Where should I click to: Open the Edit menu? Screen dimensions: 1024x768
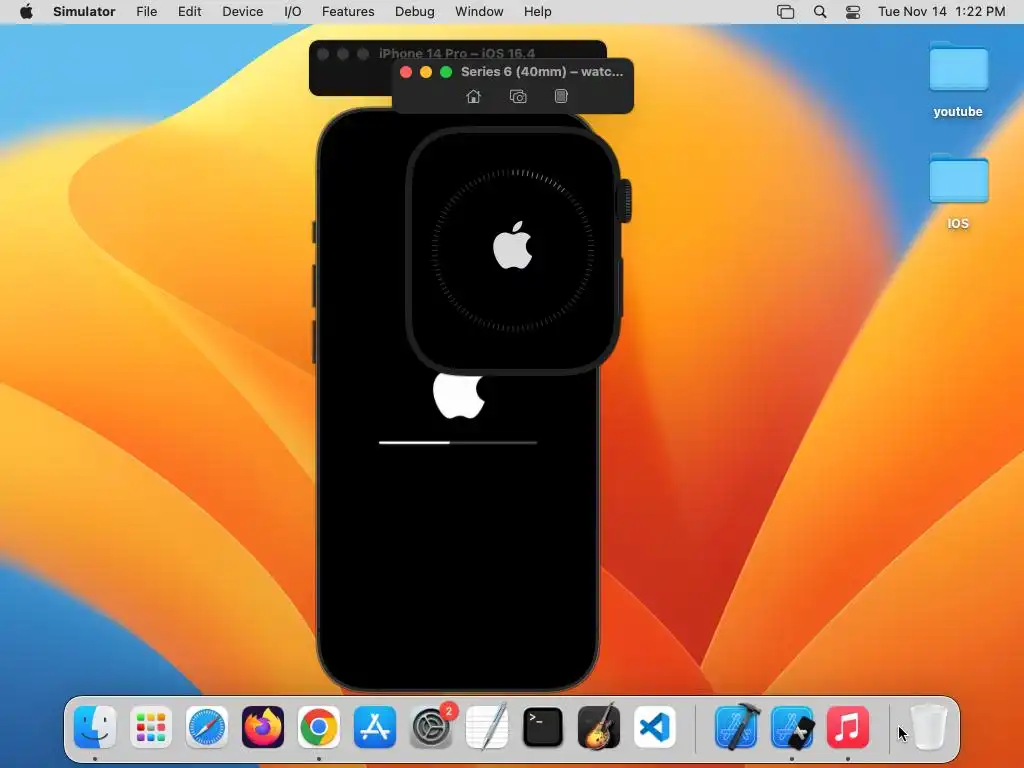pos(189,12)
